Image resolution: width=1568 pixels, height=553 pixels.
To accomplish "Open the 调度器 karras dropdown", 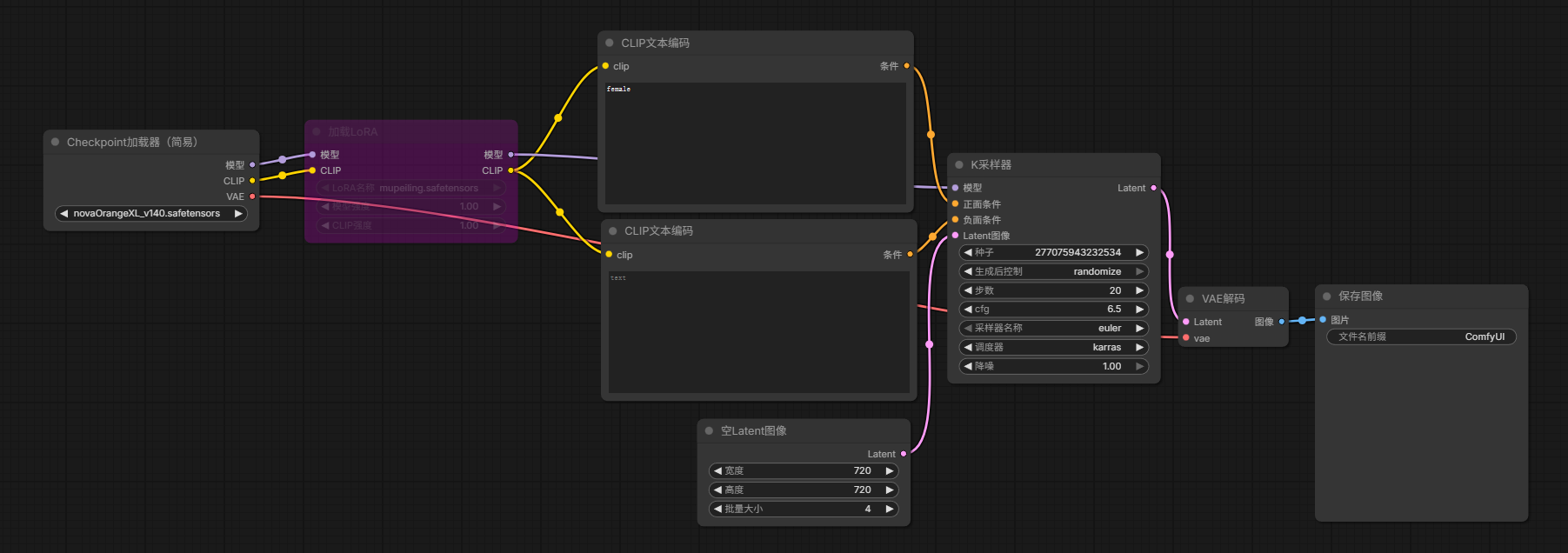I will (1053, 348).
